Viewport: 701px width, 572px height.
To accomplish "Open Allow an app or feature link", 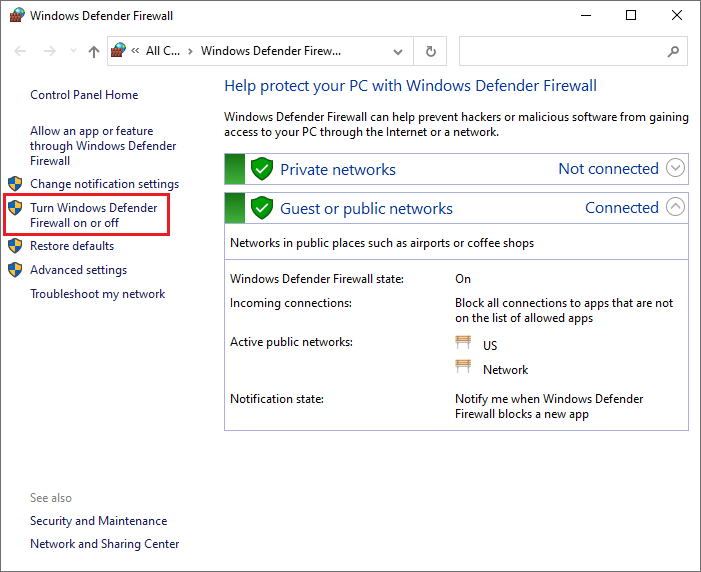I will click(x=103, y=146).
